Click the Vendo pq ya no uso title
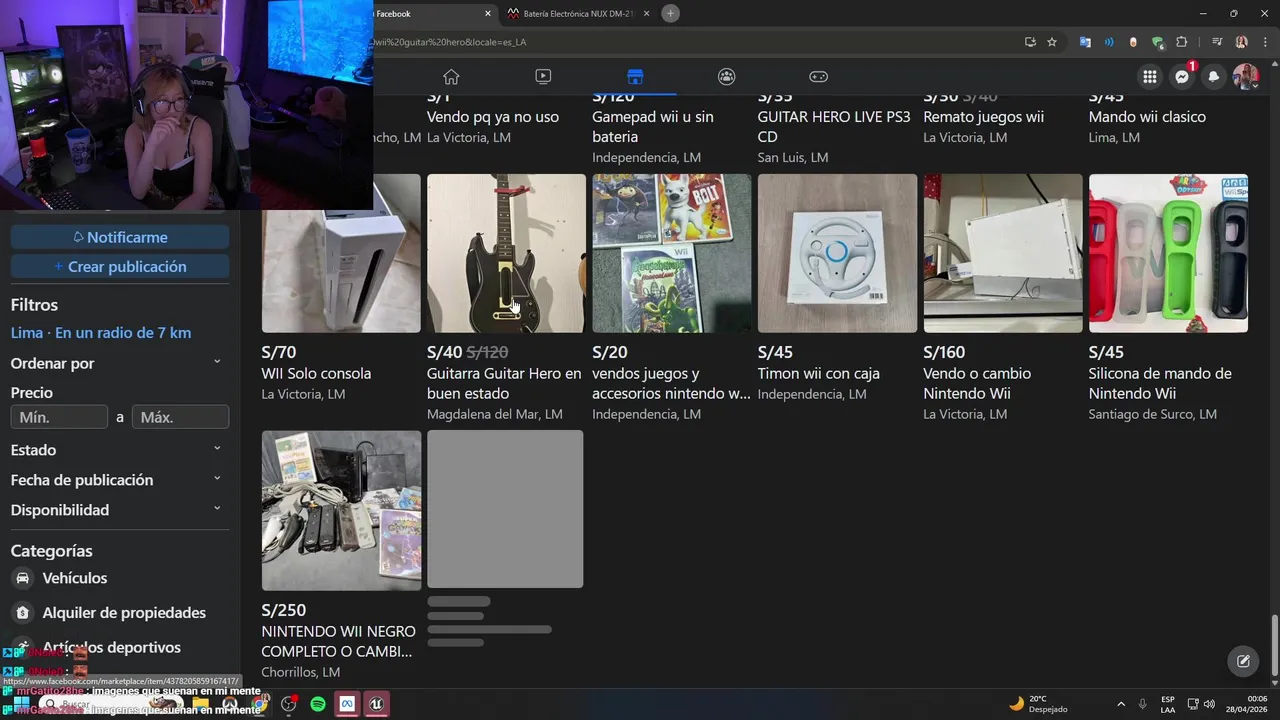This screenshot has width=1280, height=720. click(x=493, y=117)
